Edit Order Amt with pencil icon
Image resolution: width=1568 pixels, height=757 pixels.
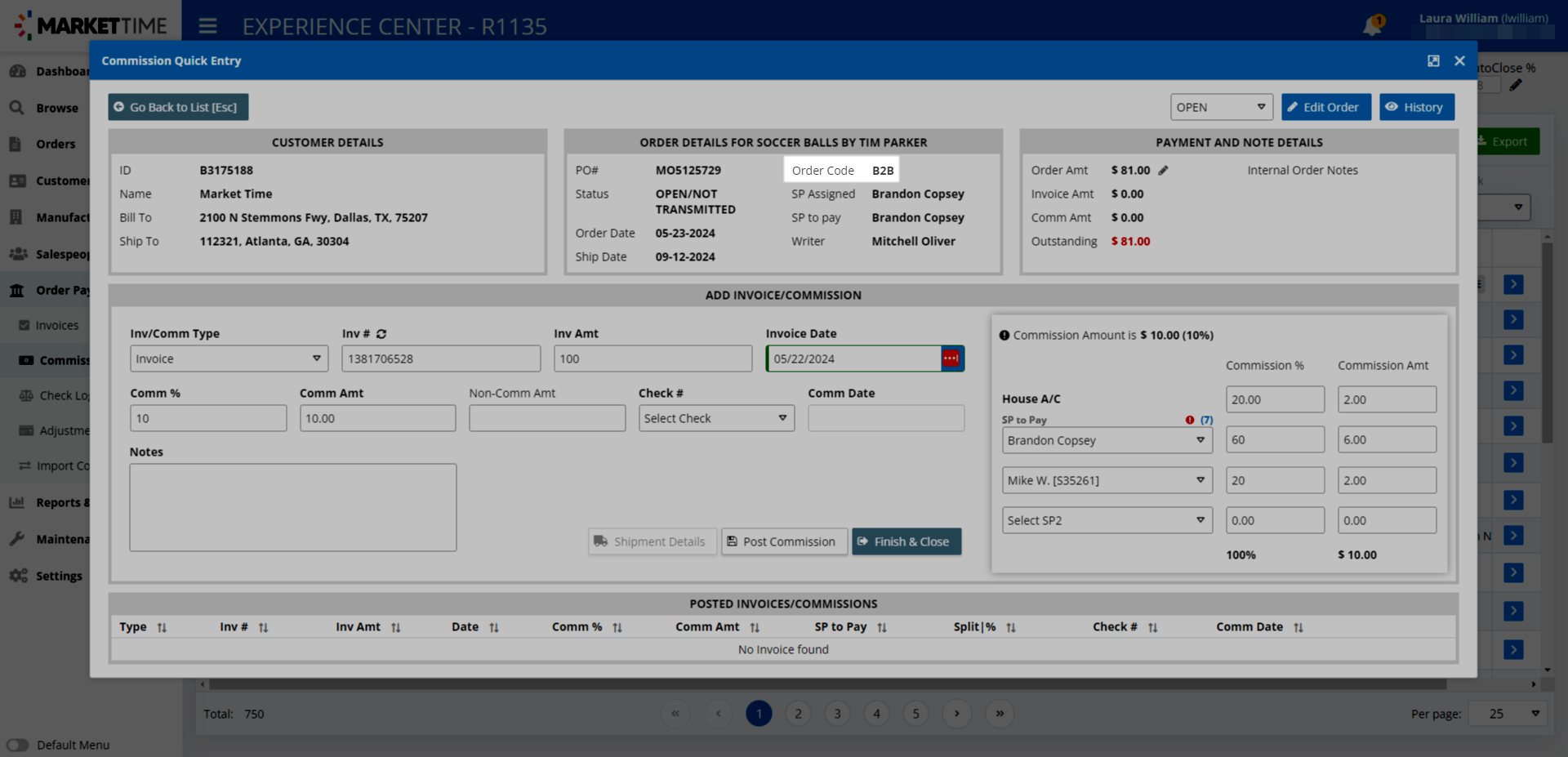tap(1163, 170)
